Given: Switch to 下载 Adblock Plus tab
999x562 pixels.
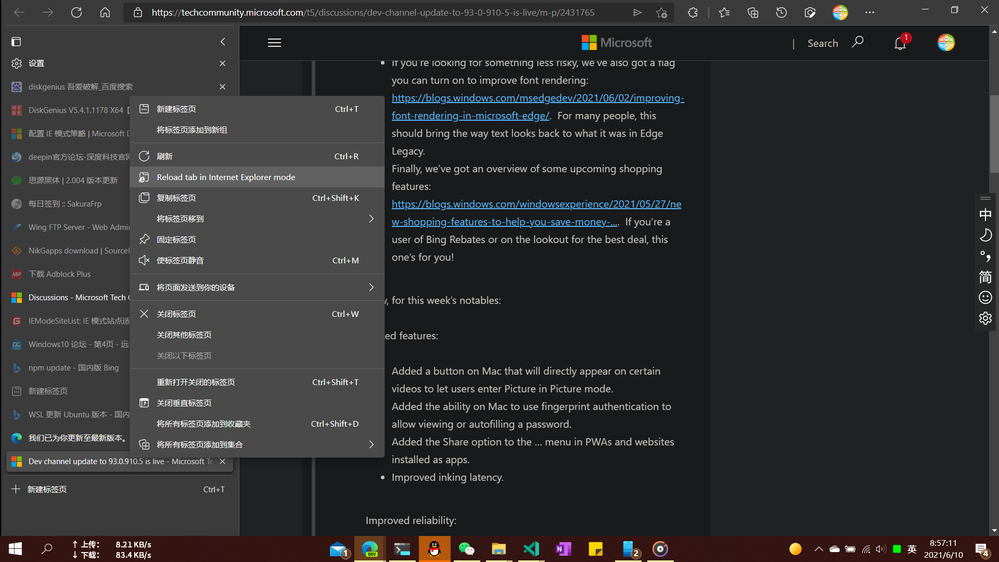Looking at the screenshot, I should [68, 274].
